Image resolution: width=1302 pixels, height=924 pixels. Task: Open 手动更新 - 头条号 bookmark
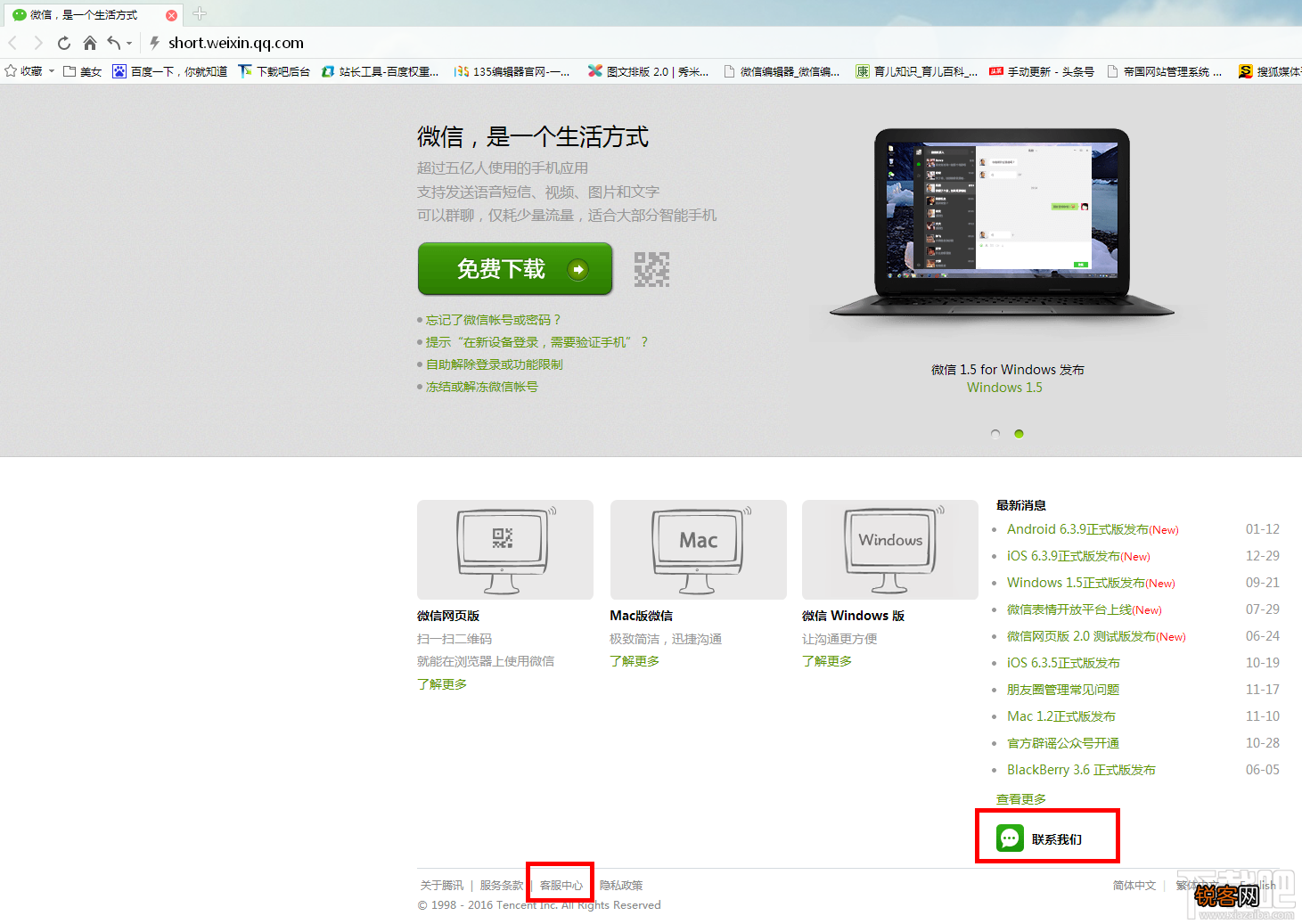[1041, 71]
